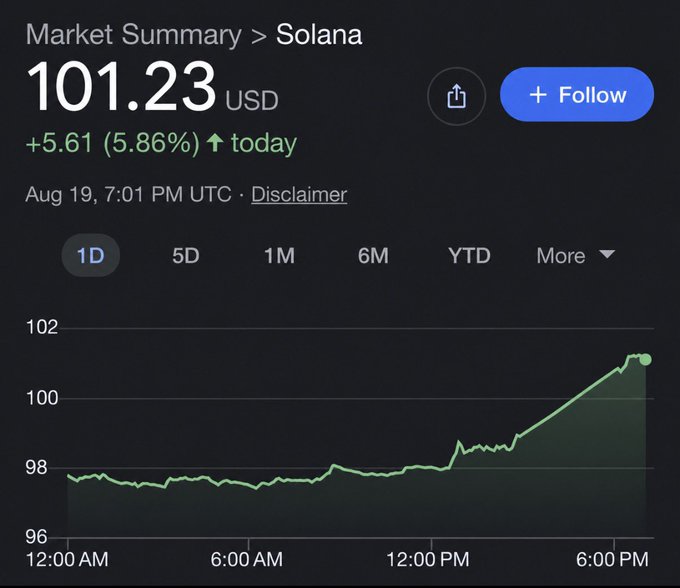
Task: Click the 98 y-axis label
Action: [36, 467]
